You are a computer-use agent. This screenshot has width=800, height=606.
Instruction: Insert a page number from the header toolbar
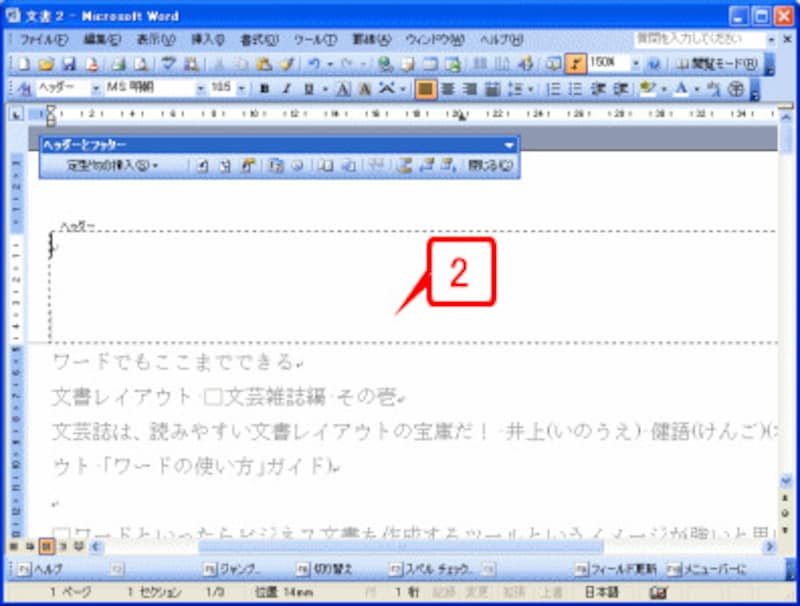click(204, 166)
